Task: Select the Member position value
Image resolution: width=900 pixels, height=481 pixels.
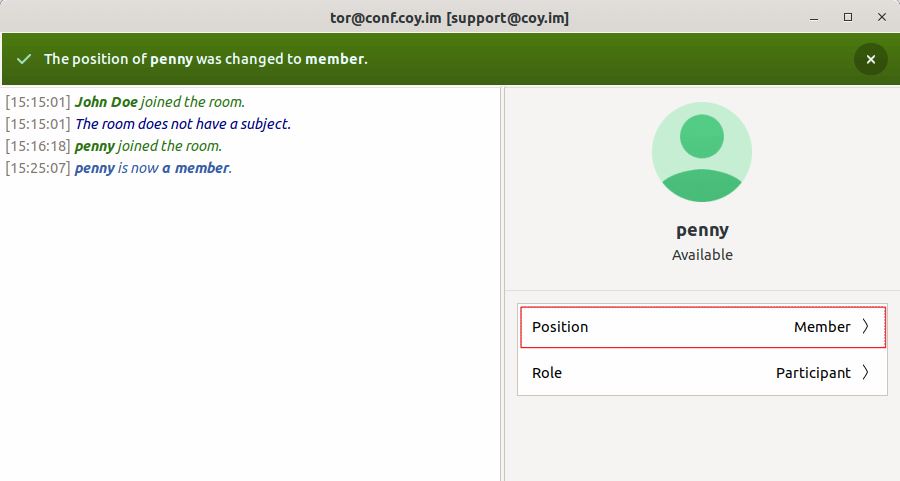Action: pyautogui.click(x=821, y=327)
